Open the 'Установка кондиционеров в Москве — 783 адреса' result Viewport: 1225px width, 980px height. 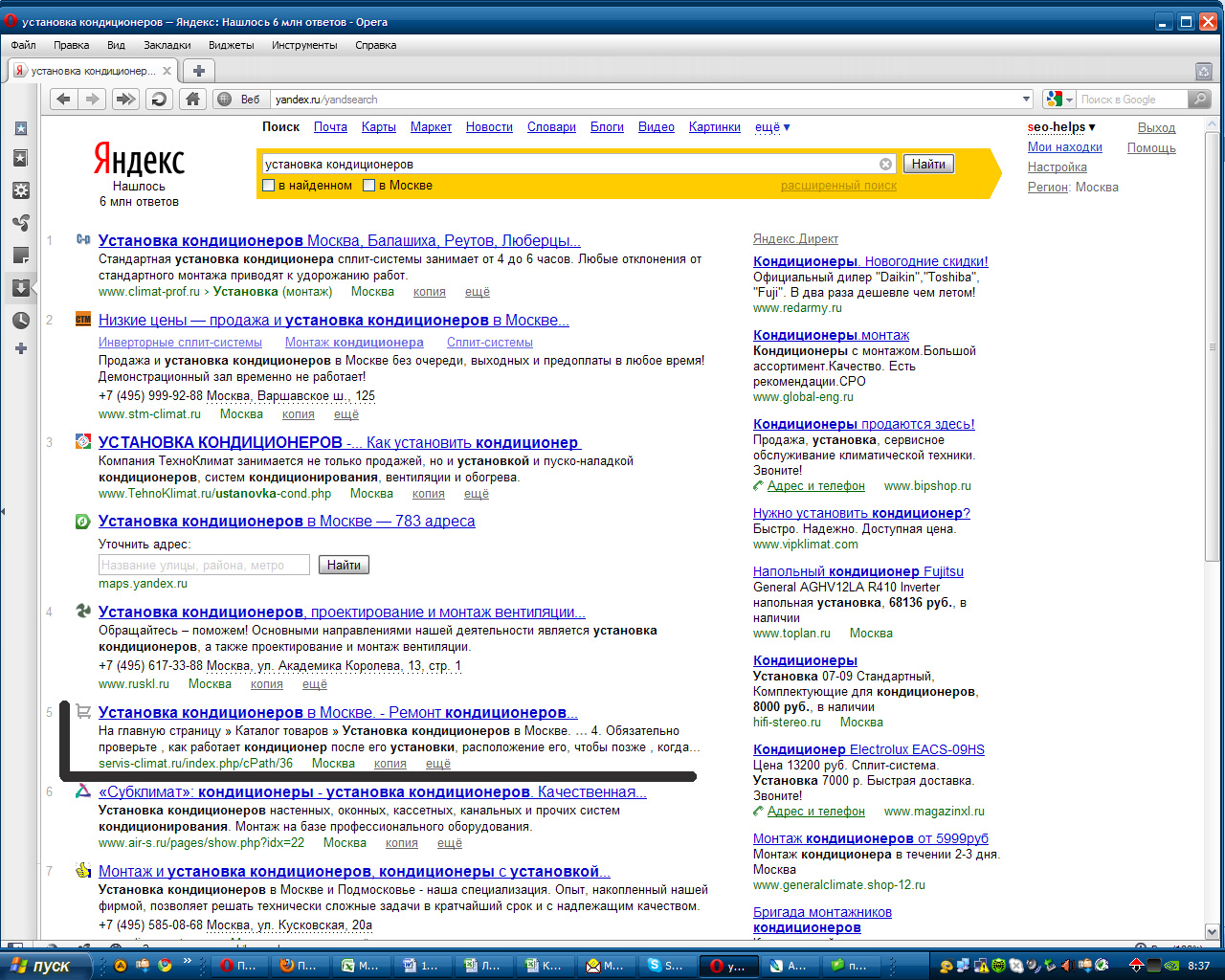[287, 522]
